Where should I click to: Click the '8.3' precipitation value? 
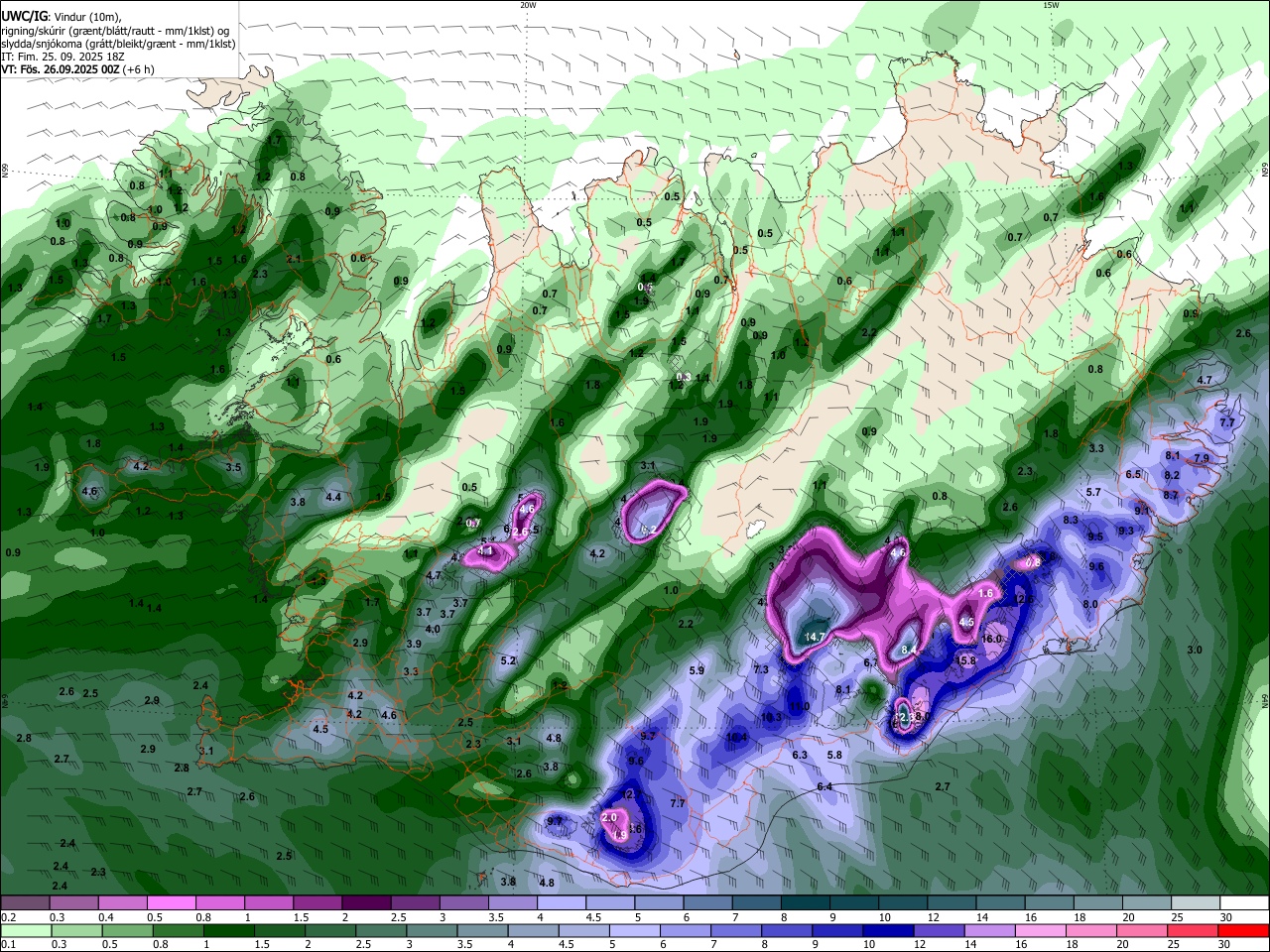click(x=1071, y=520)
